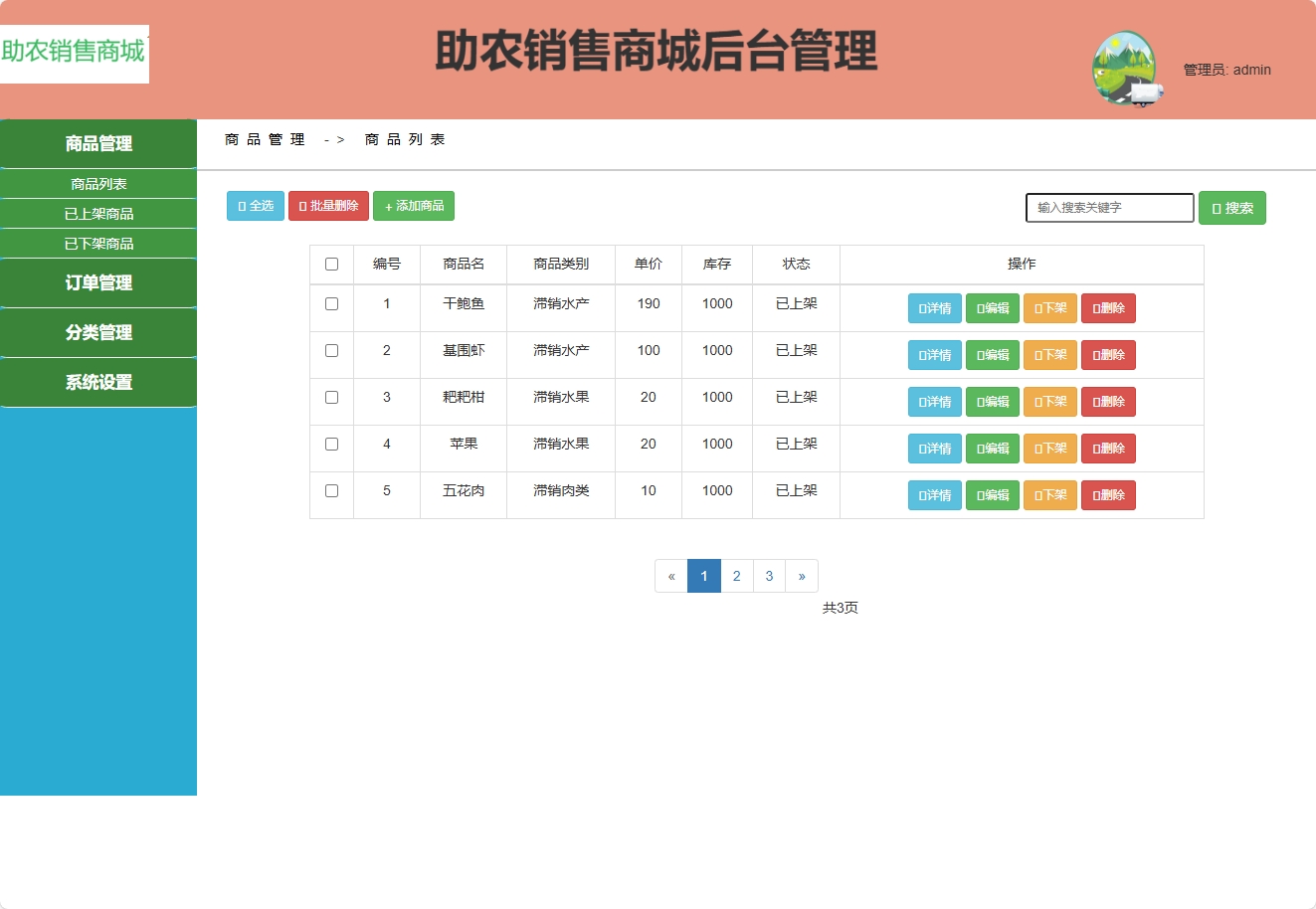The image size is (1316, 909).
Task: Edit the 基围虾 product entry
Action: 992,354
